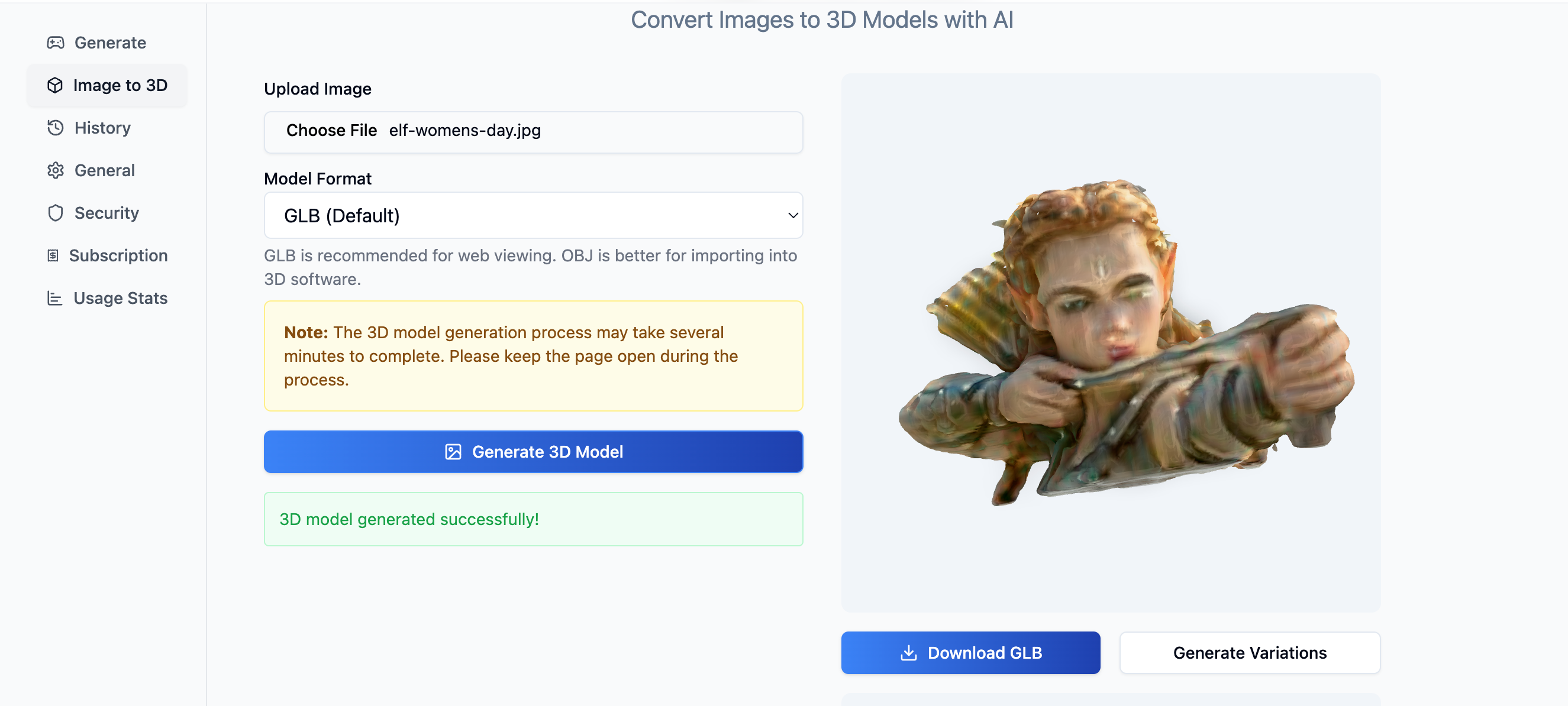Image resolution: width=1568 pixels, height=706 pixels.
Task: Open the History menu item
Action: tap(102, 128)
